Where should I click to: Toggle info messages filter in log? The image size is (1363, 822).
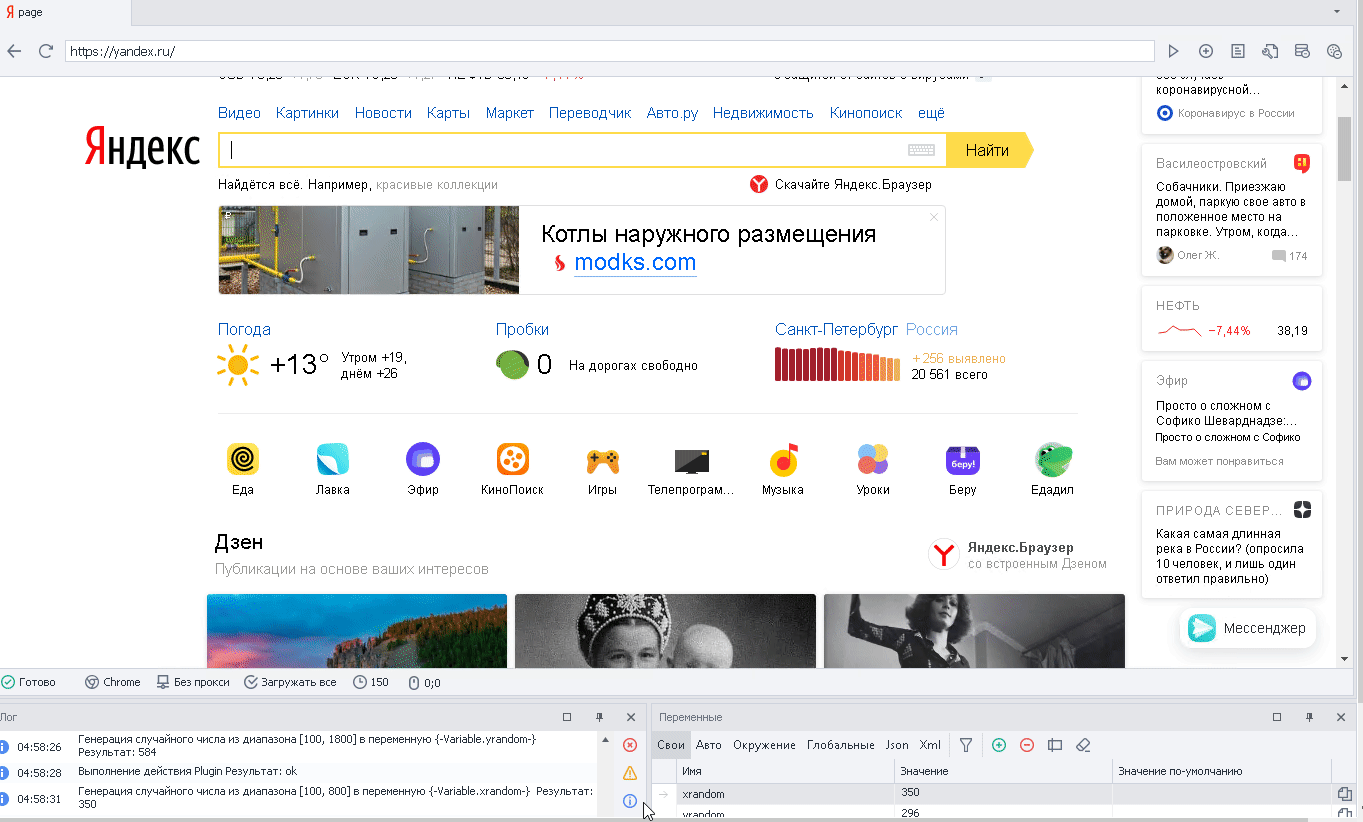click(630, 801)
